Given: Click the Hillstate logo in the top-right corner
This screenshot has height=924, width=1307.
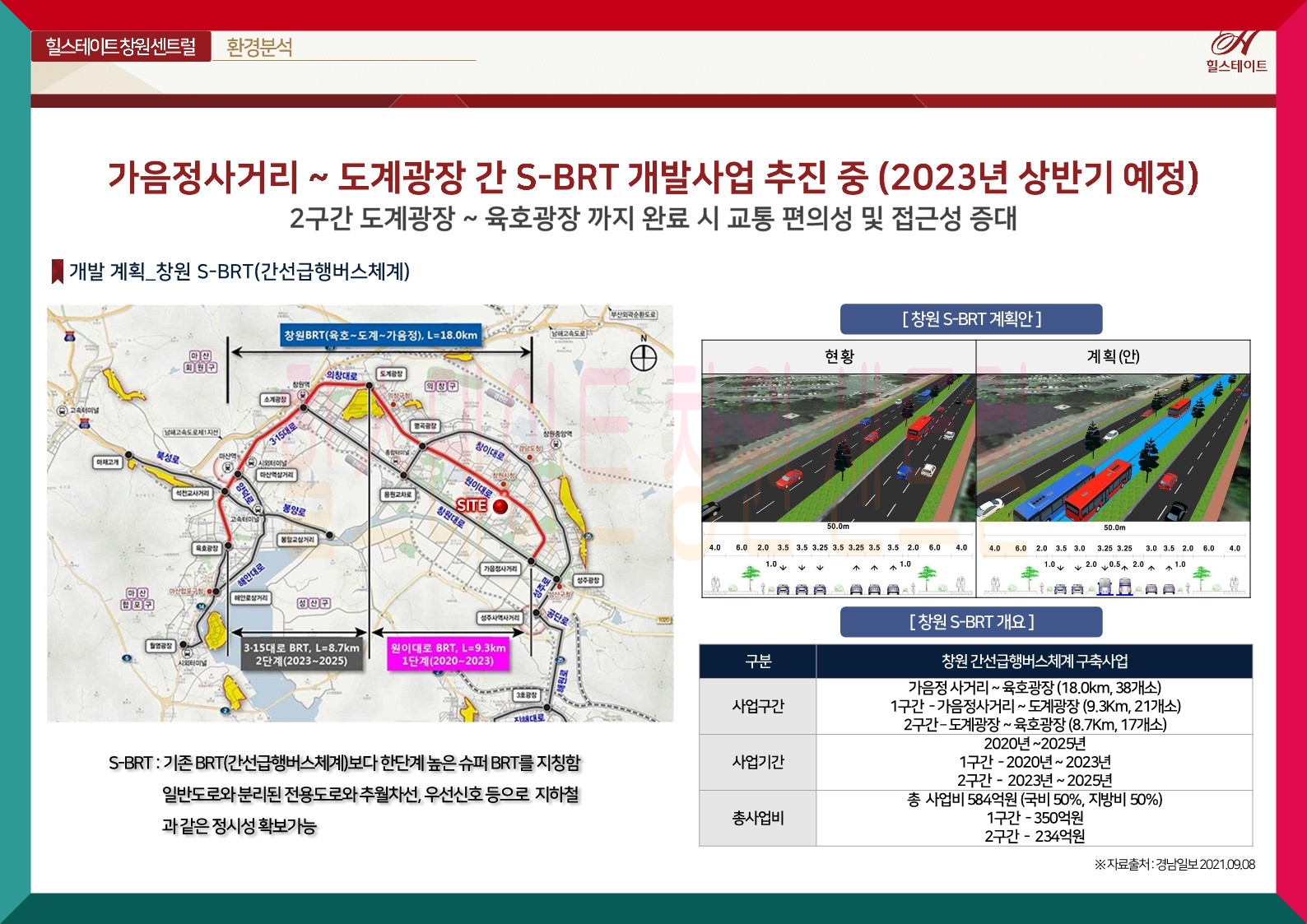Looking at the screenshot, I should (1236, 52).
